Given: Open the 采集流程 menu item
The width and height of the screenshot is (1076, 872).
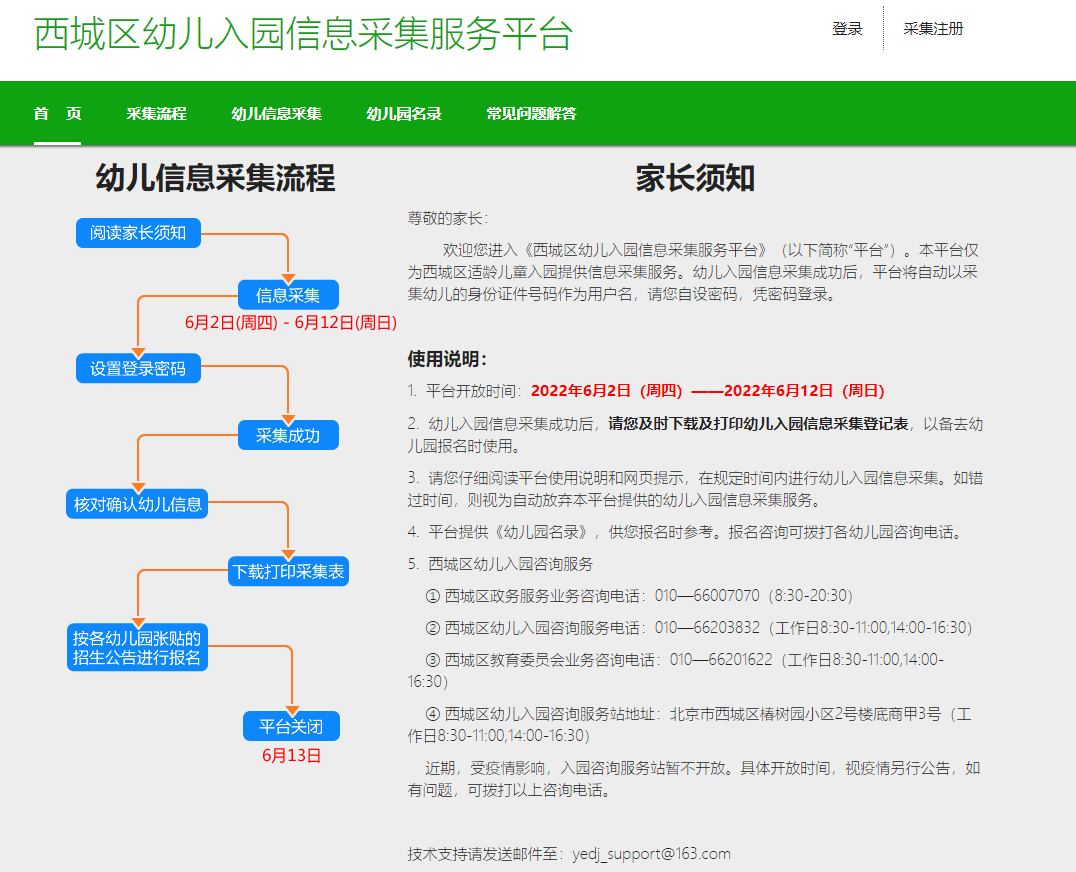Looking at the screenshot, I should (x=156, y=114).
